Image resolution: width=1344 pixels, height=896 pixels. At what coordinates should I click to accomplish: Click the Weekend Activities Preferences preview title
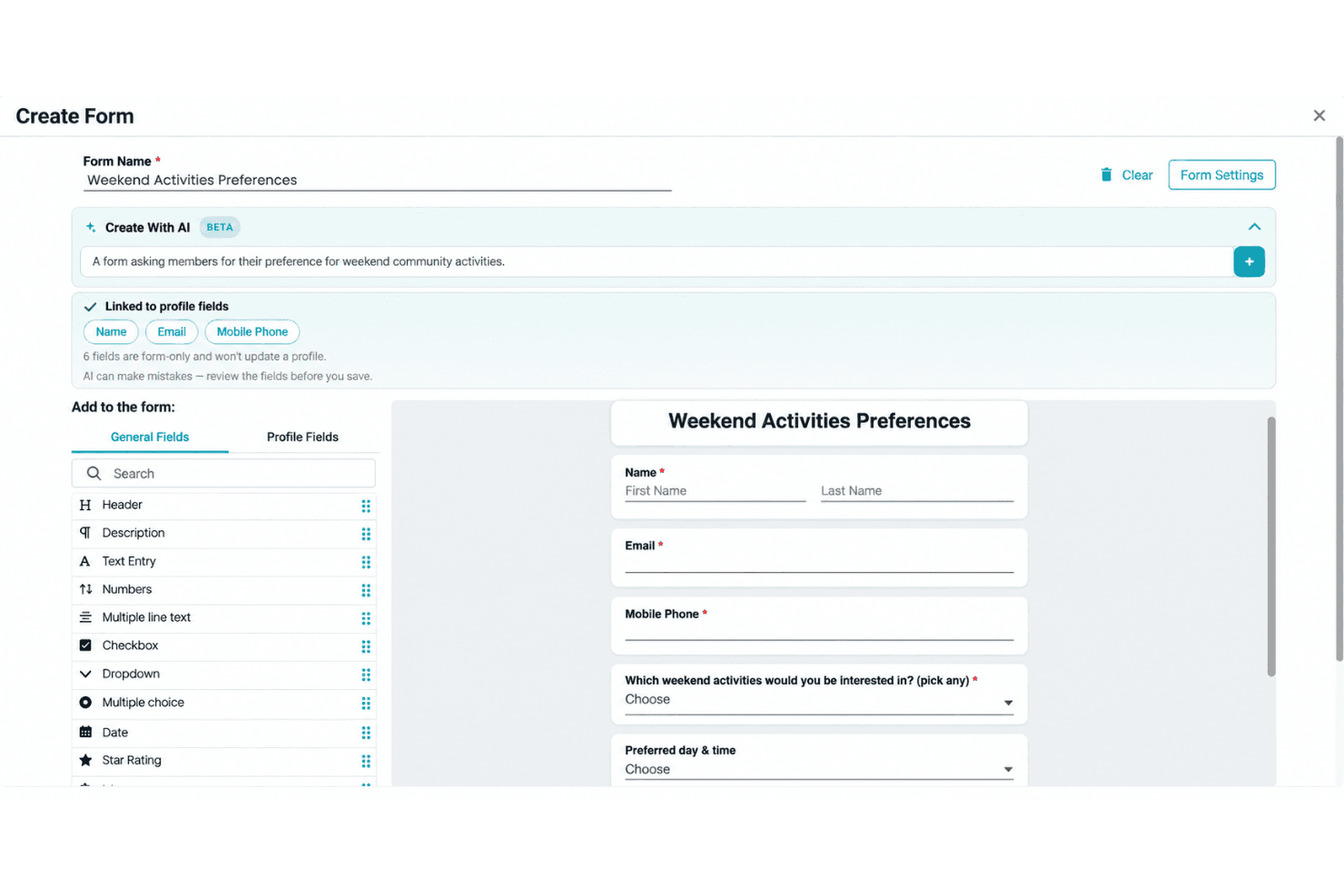819,421
